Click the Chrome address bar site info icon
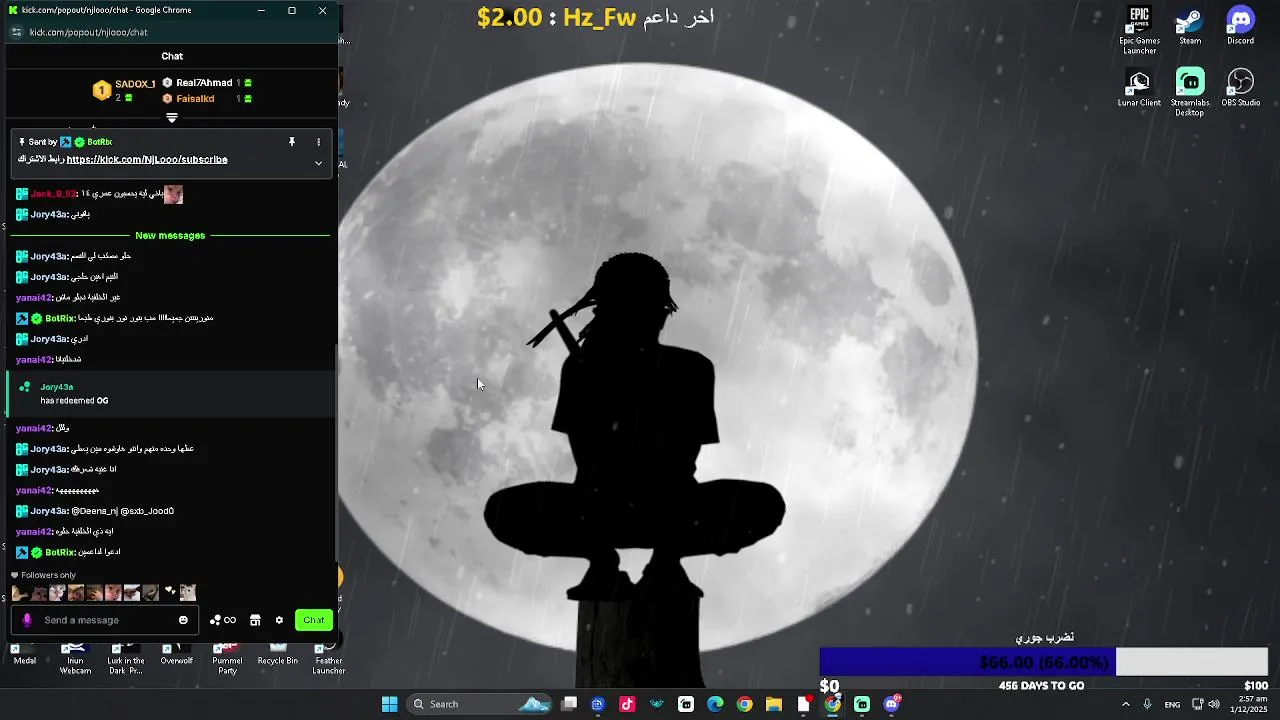Viewport: 1280px width, 720px height. pyautogui.click(x=16, y=32)
